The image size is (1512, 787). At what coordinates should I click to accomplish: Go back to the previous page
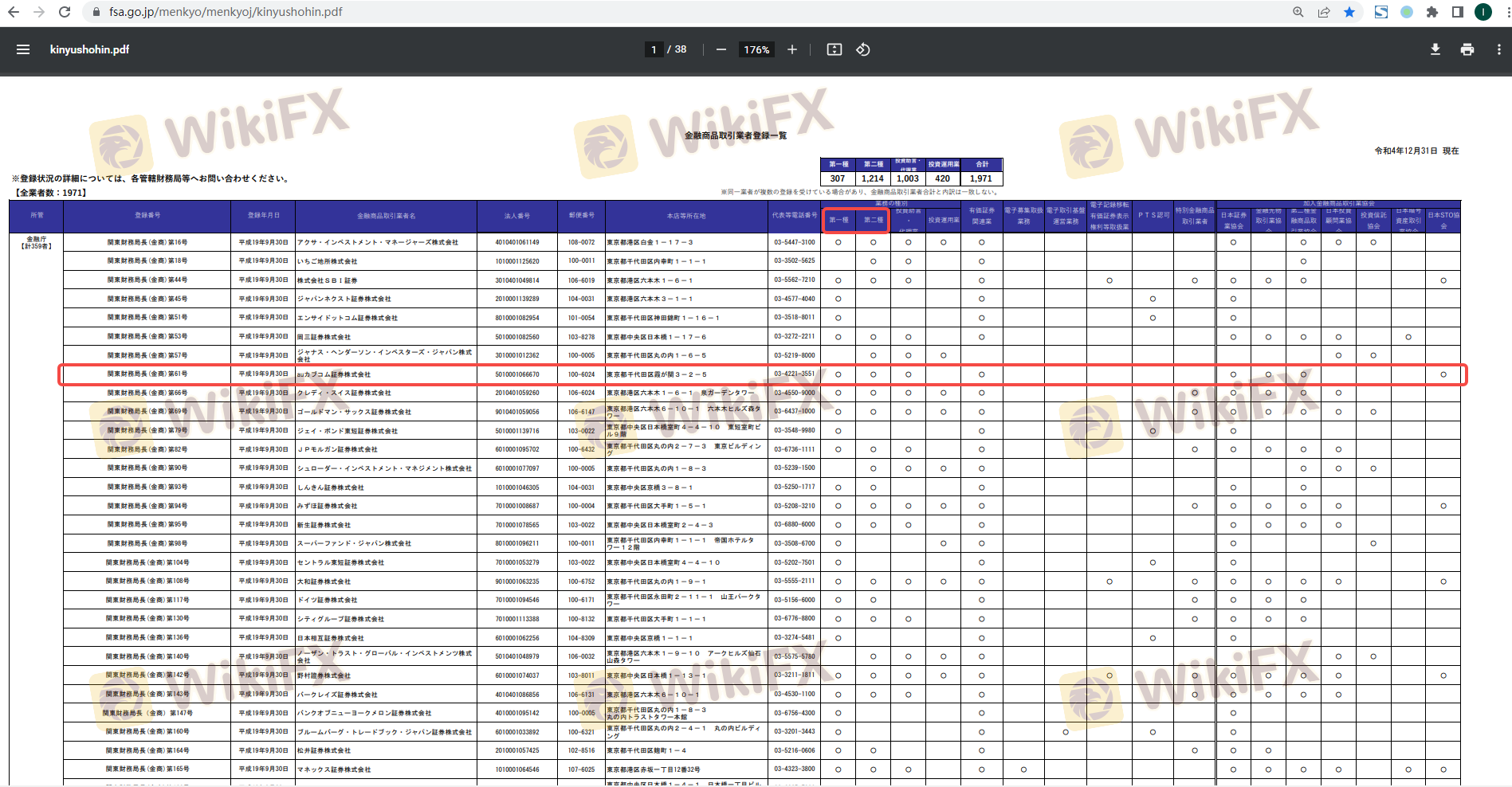coord(14,12)
